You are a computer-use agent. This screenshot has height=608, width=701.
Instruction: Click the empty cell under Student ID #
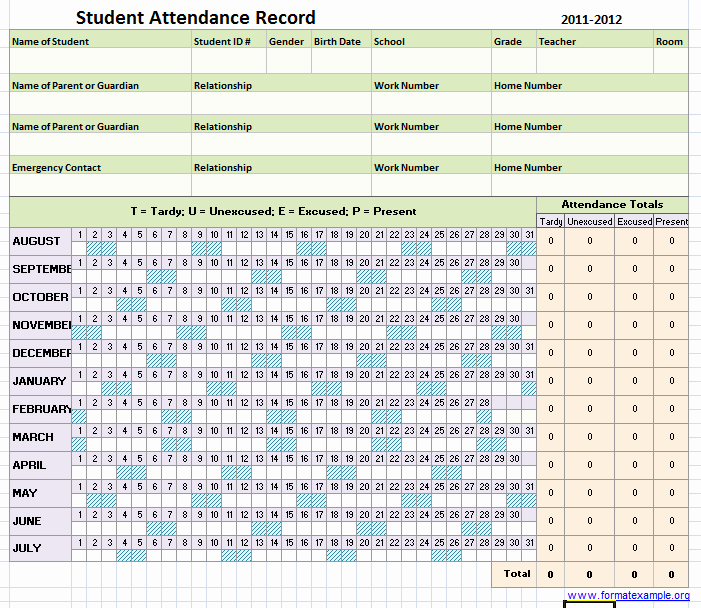coord(229,60)
